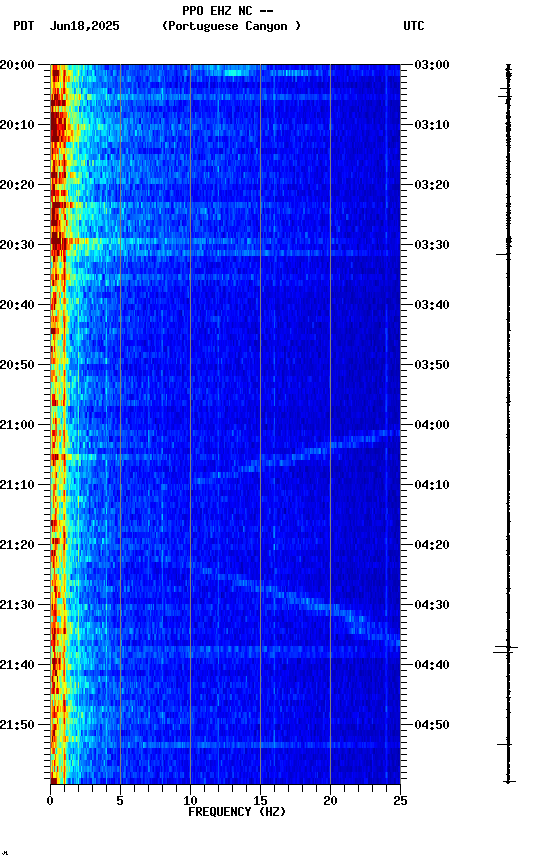Viewport: 552px width, 864px height.
Task: Click the 21:30 PDT time label
Action: 17,606
